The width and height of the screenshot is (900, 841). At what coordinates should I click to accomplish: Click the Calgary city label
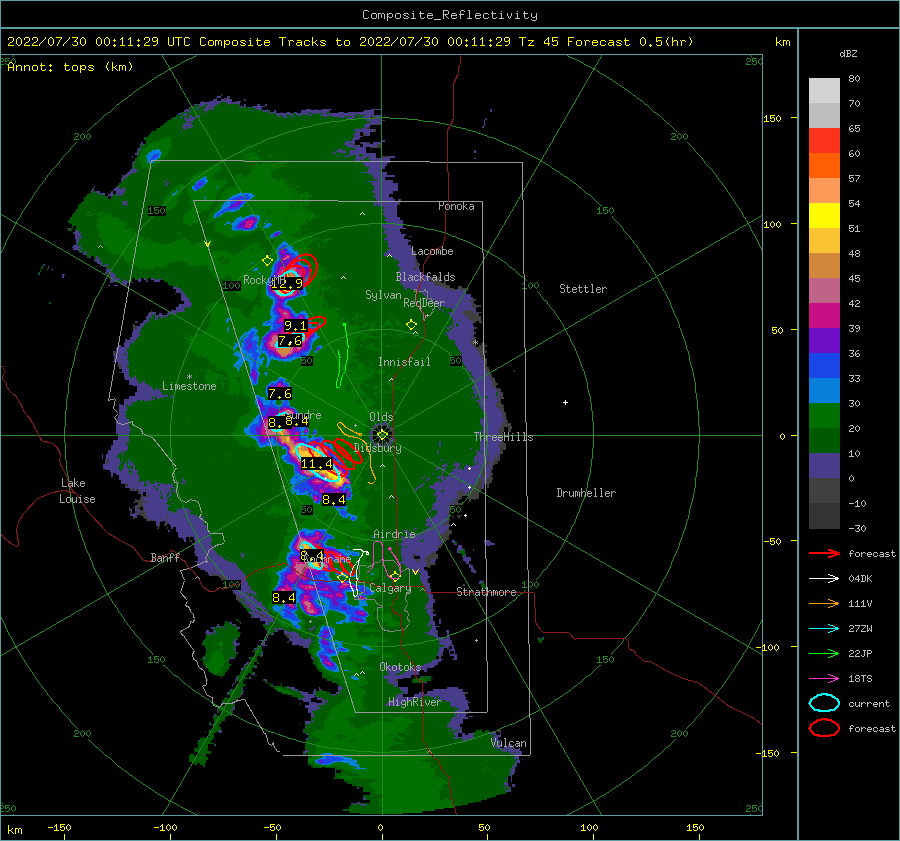(x=390, y=588)
